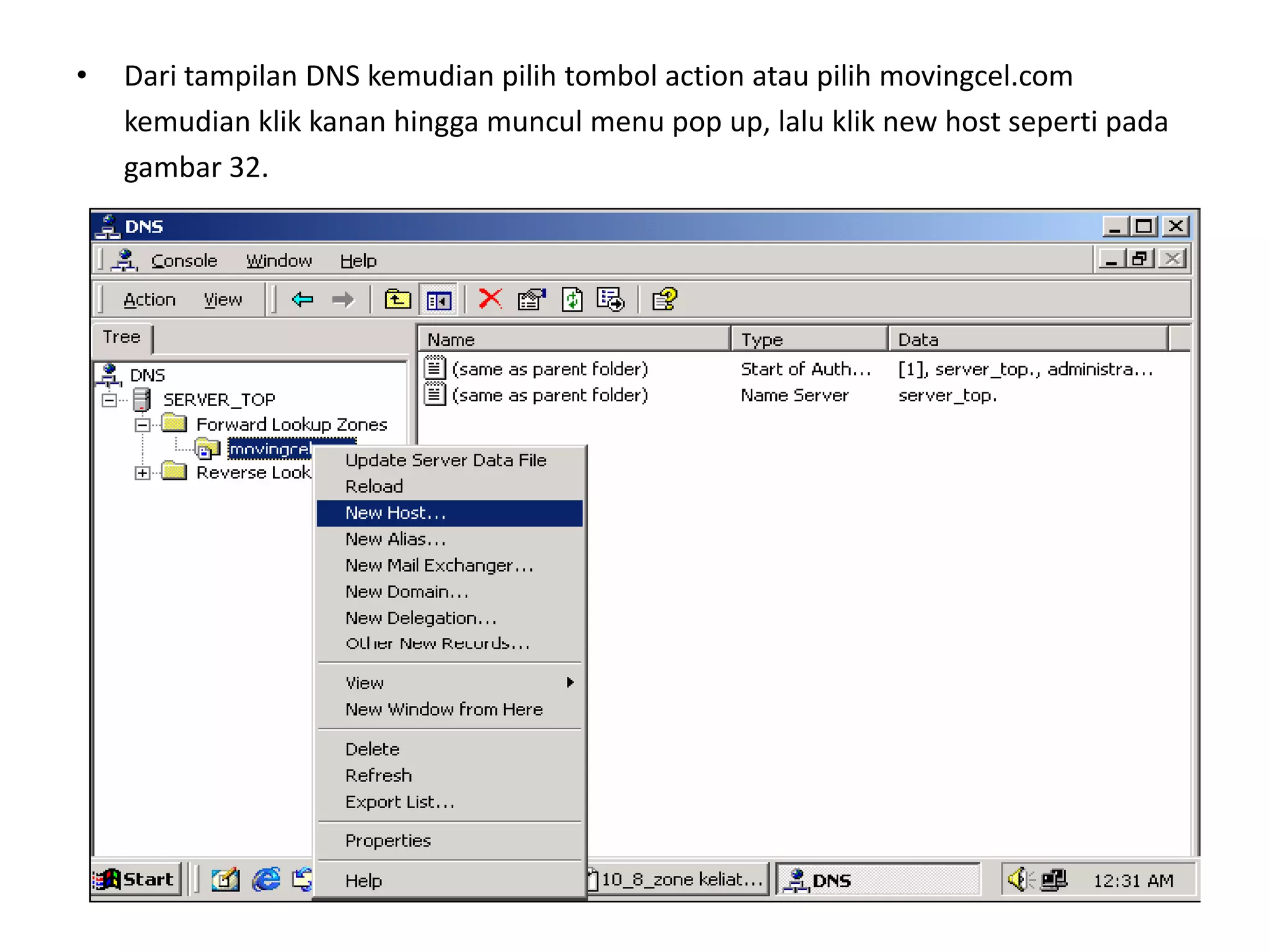
Task: Click the red Delete X icon
Action: (491, 299)
